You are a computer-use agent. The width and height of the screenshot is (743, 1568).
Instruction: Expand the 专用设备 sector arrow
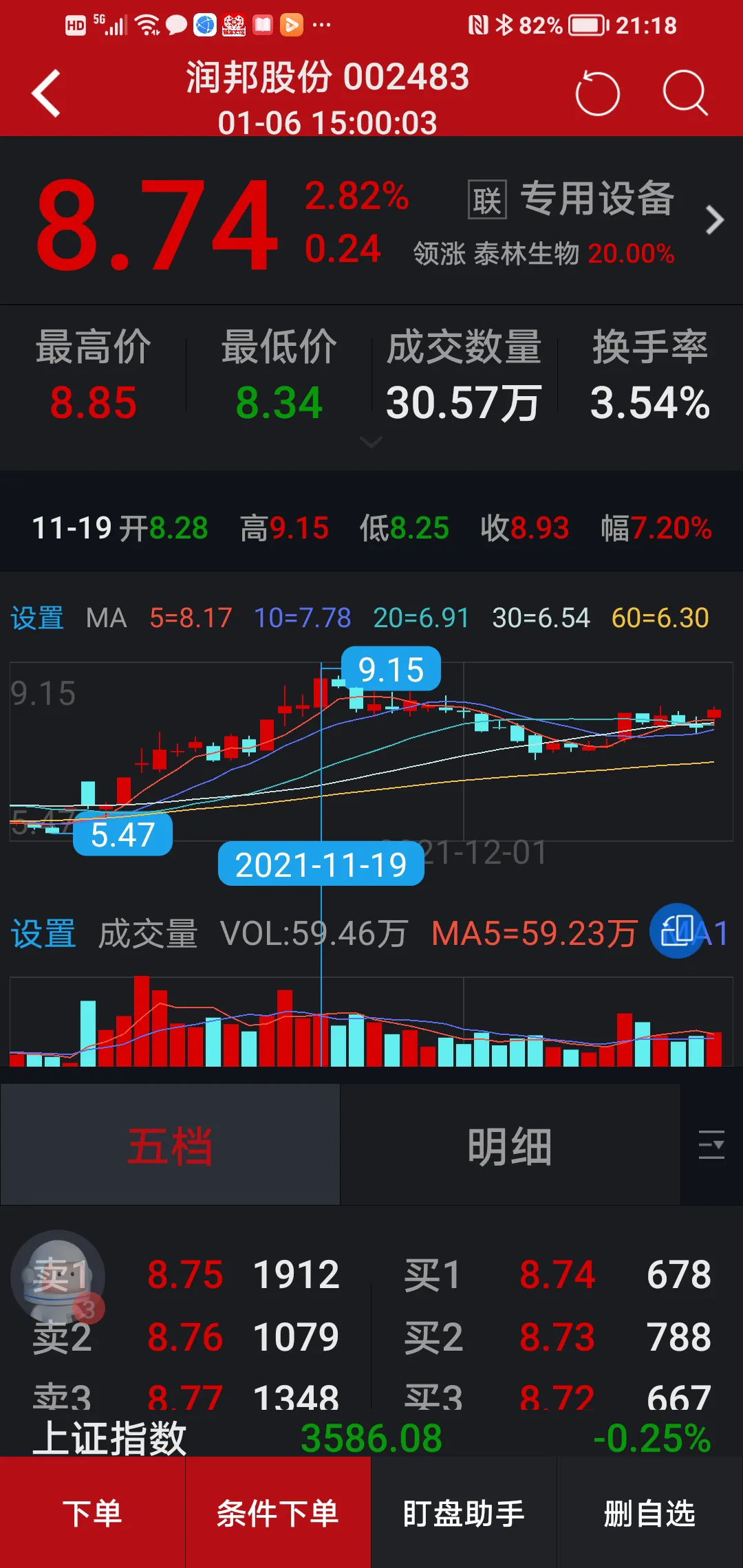pyautogui.click(x=715, y=220)
